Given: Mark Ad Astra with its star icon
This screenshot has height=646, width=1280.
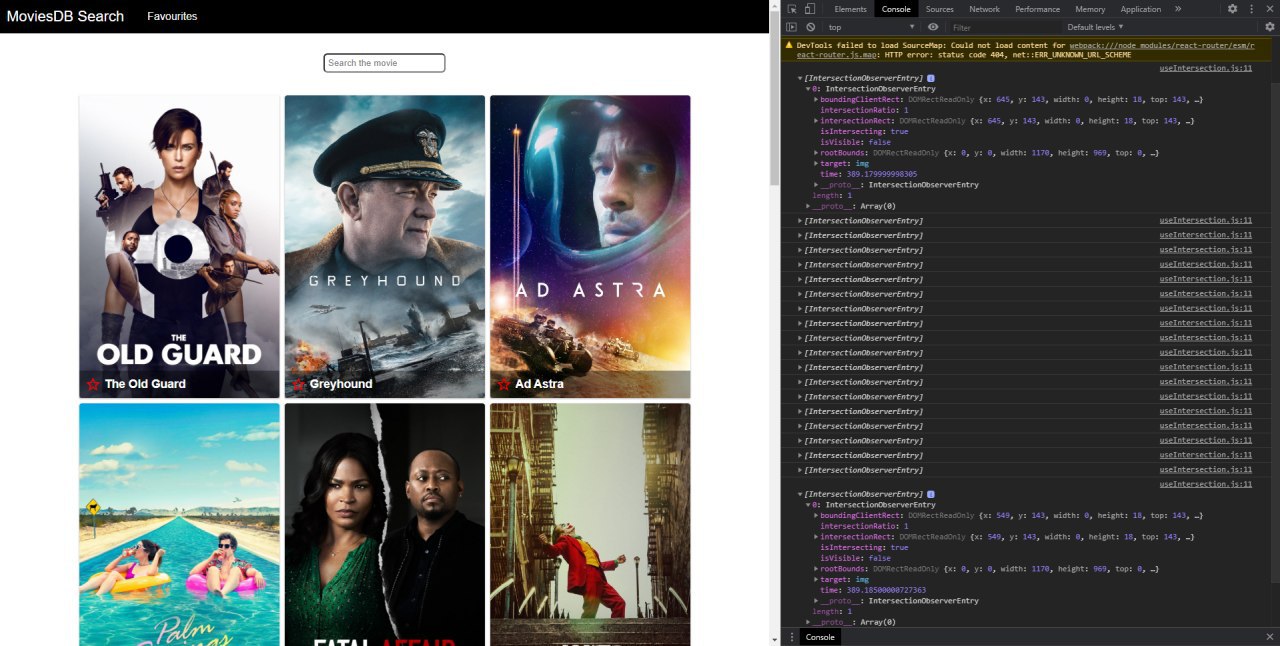Looking at the screenshot, I should click(x=504, y=384).
